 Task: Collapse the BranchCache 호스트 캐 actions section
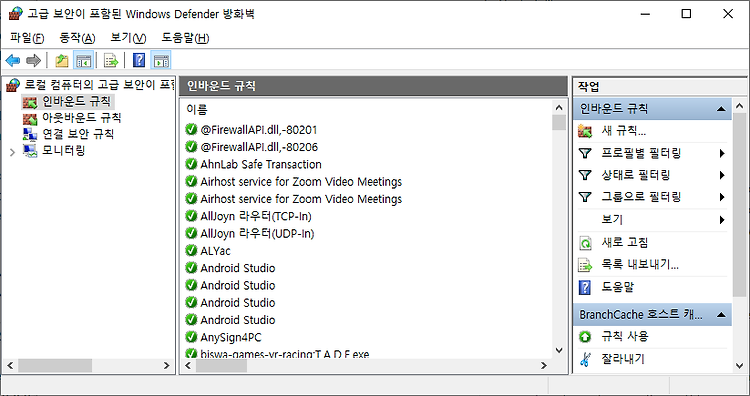pos(721,315)
